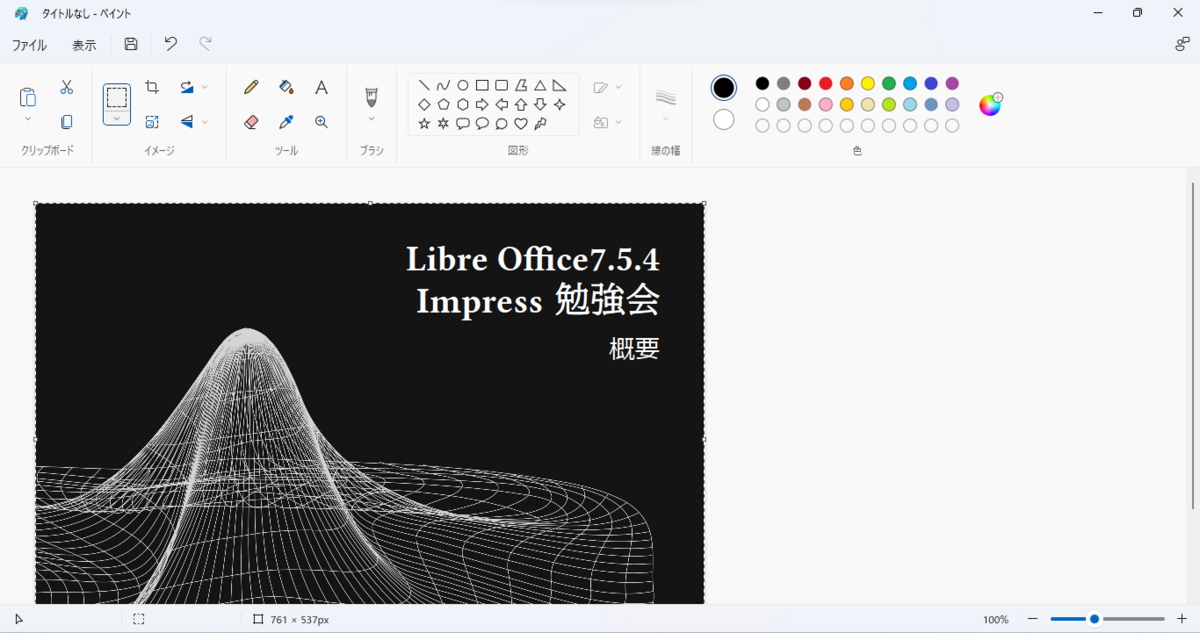Screen dimensions: 1200x633
Task: Click the share icon at top right
Action: 1182,44
